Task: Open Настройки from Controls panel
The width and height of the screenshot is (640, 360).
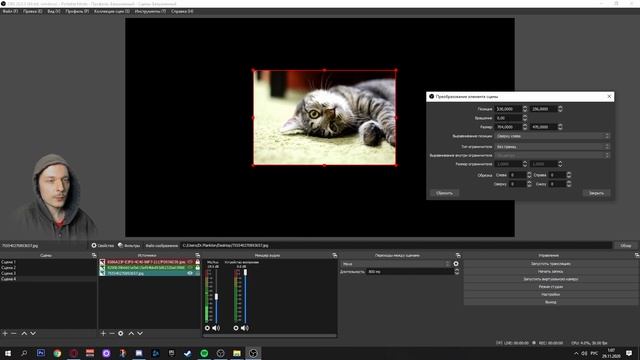Action: click(551, 294)
